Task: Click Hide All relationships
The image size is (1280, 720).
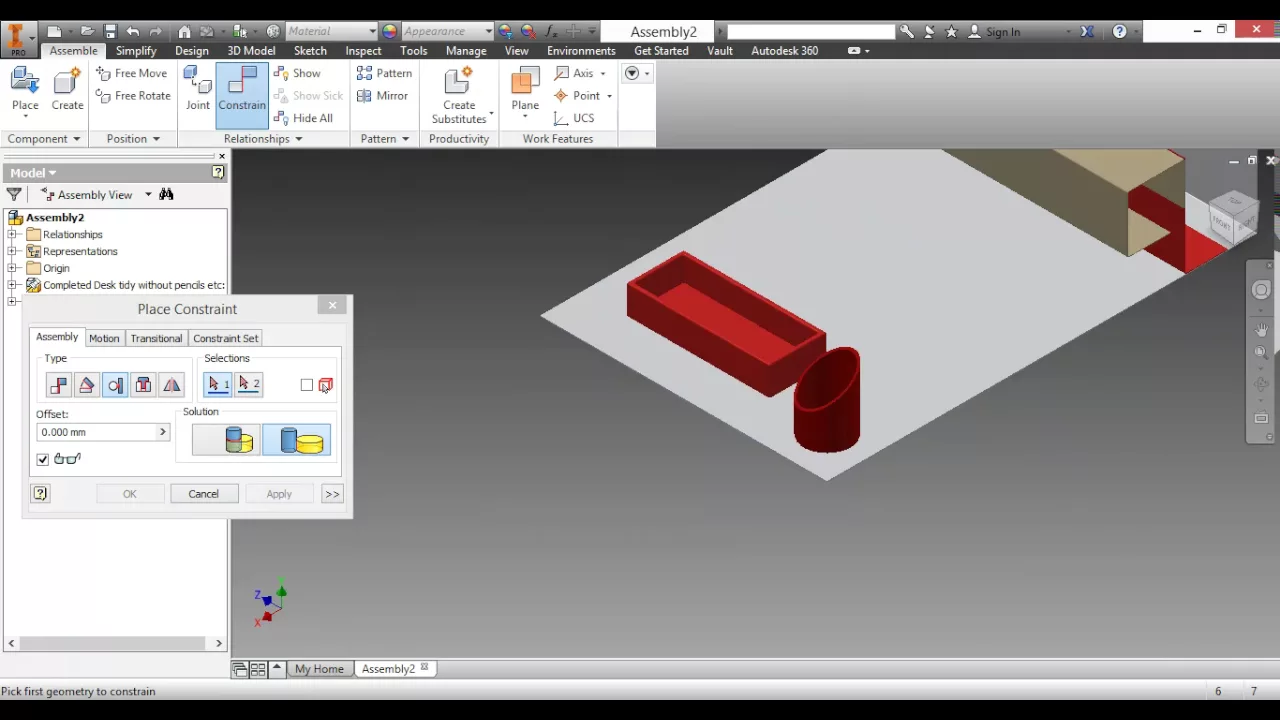Action: [303, 118]
